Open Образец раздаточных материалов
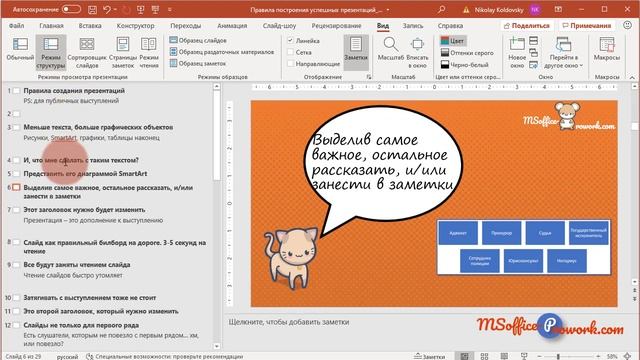Screen dimensions: 640x360 (x=222, y=52)
